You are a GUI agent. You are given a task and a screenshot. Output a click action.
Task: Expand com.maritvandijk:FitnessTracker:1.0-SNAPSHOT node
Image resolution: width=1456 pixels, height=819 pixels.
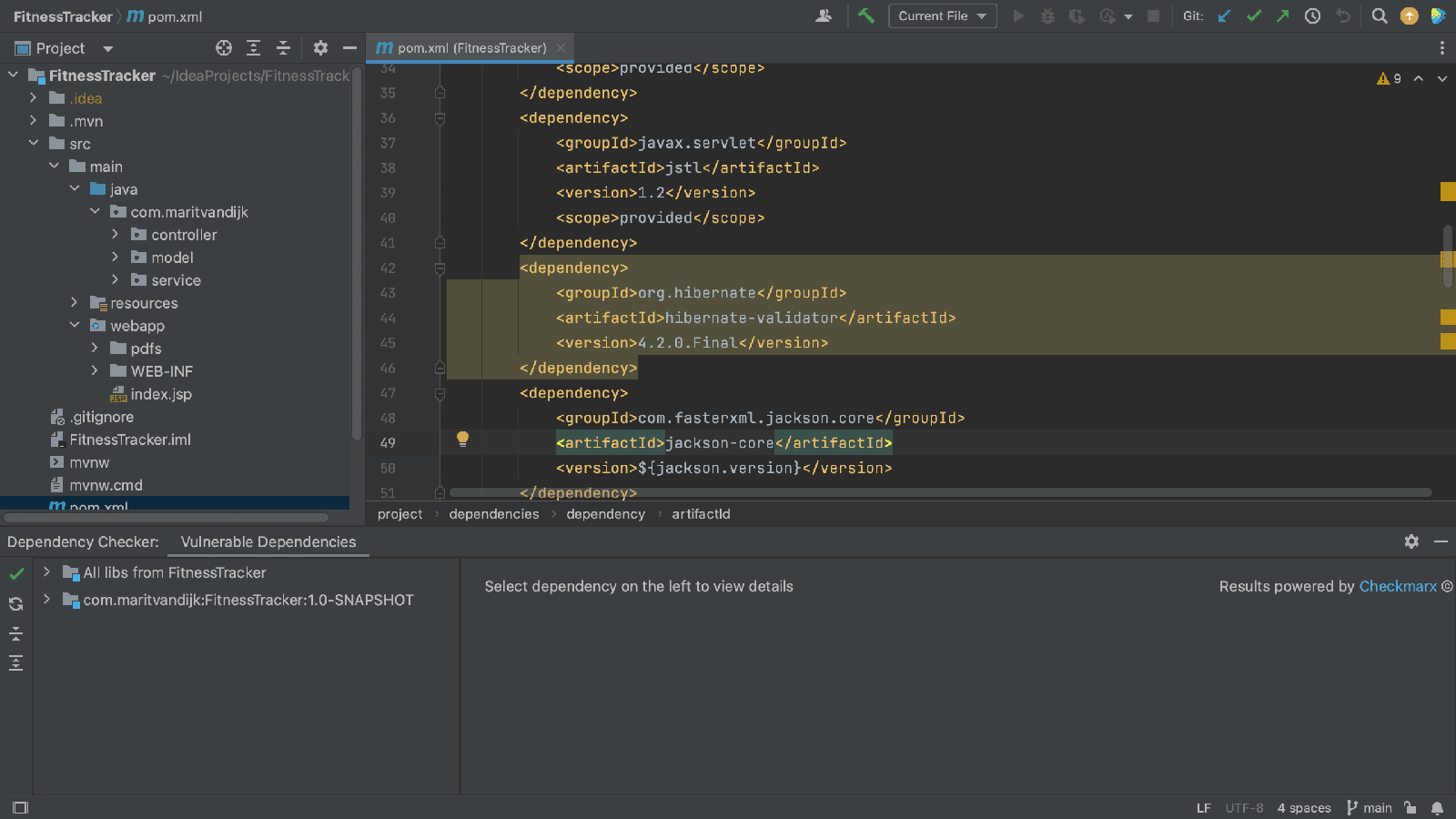point(46,600)
